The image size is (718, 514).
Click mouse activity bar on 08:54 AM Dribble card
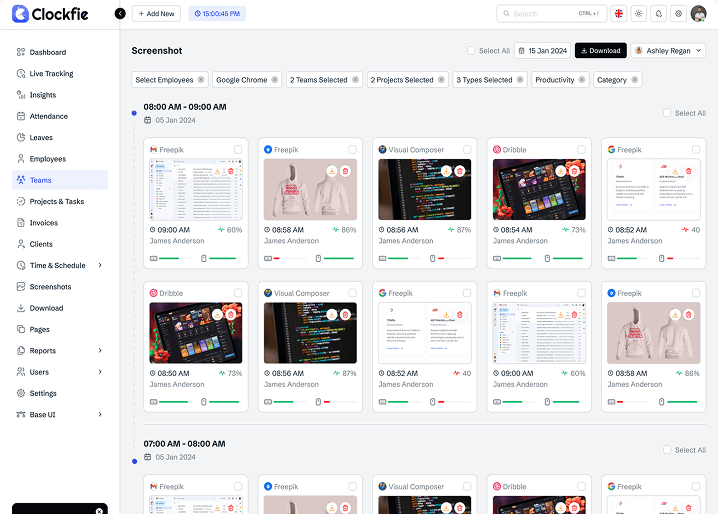tap(569, 258)
